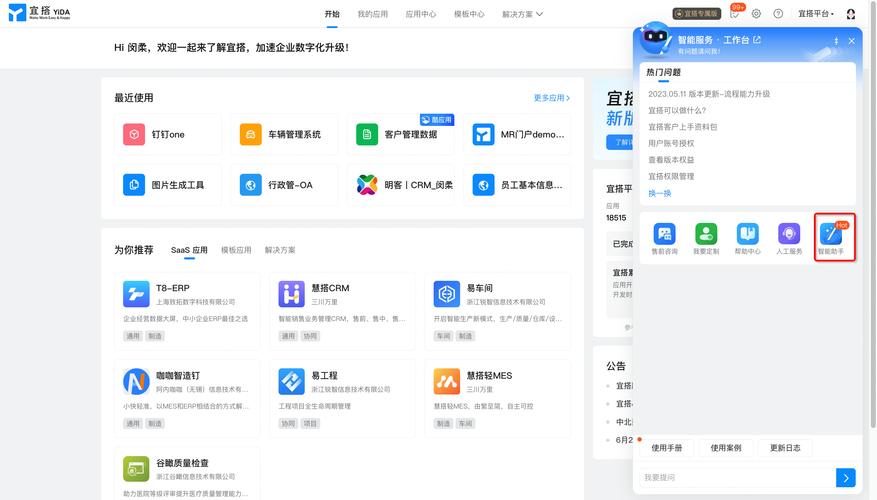Open the 宜搭权限管理 question
This screenshot has height=500, width=877.
tap(671, 176)
